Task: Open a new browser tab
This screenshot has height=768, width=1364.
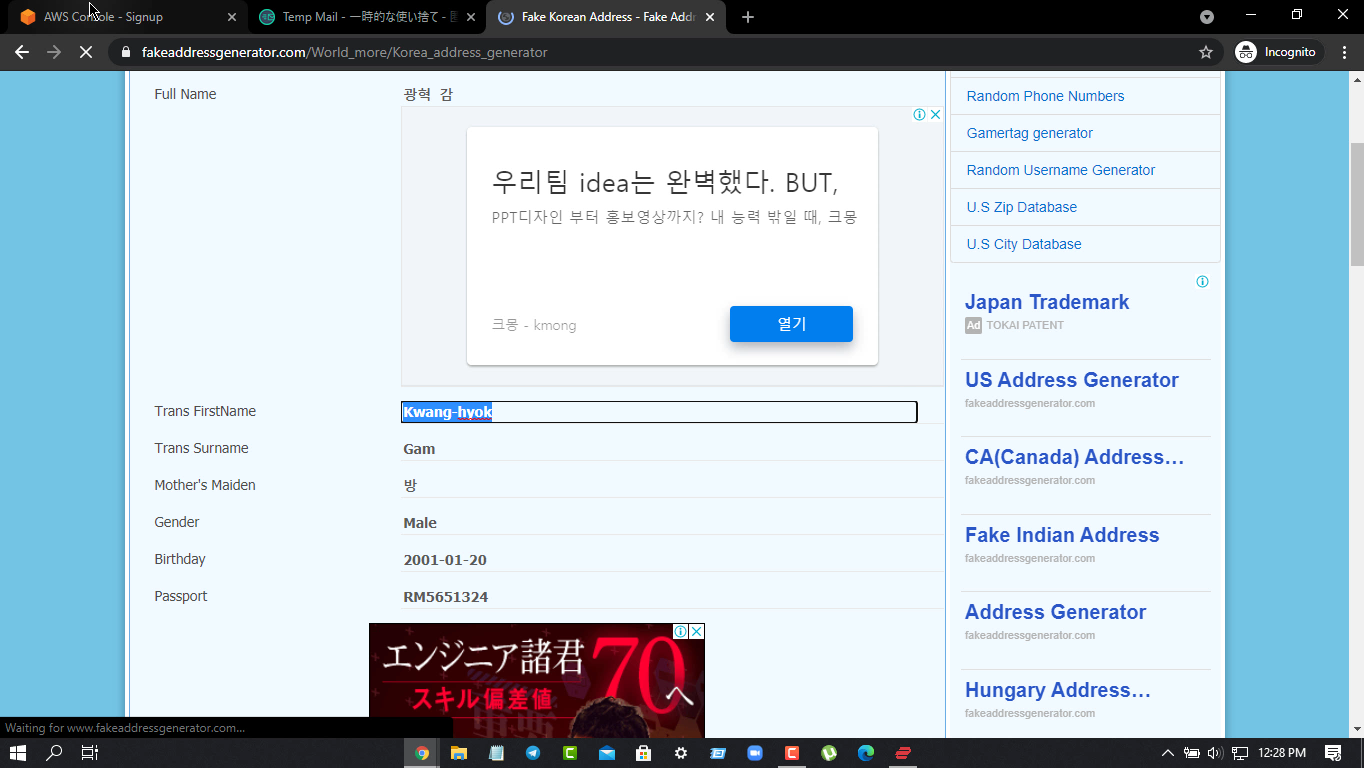Action: tap(748, 17)
